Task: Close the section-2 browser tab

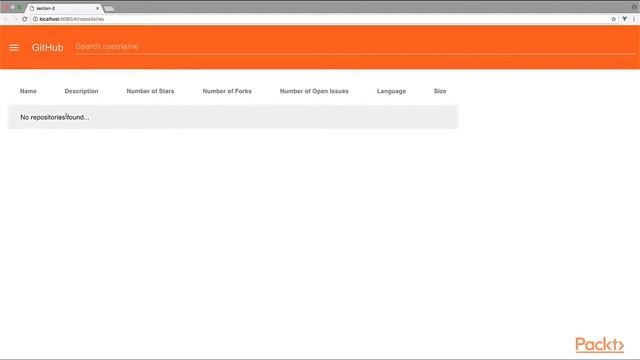Action: (x=98, y=8)
